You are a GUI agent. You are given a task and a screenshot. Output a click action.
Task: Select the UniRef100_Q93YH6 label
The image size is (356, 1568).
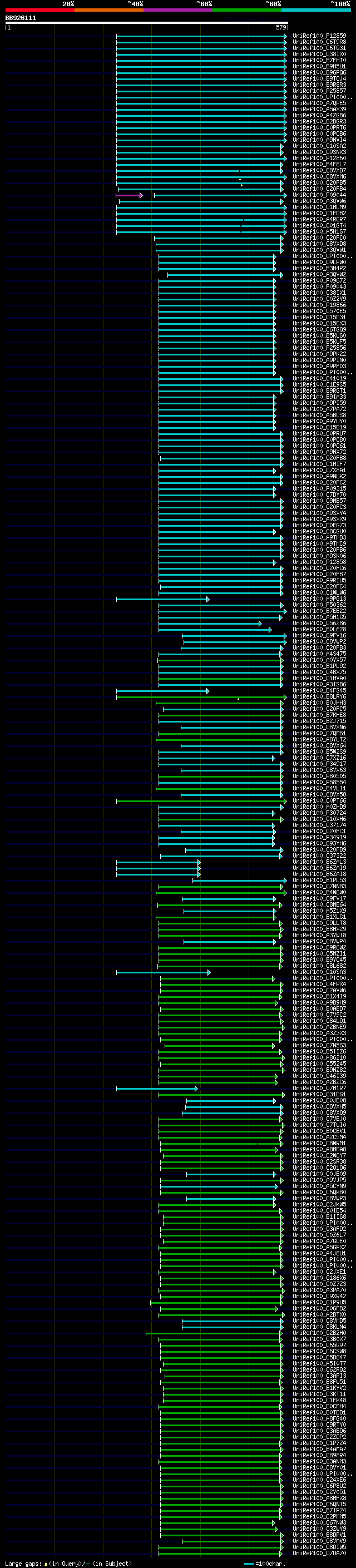pyautogui.click(x=319, y=844)
